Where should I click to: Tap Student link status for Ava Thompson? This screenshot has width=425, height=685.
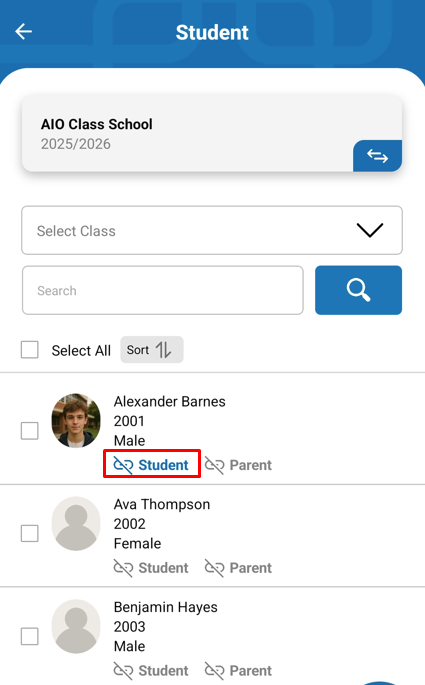coord(151,568)
